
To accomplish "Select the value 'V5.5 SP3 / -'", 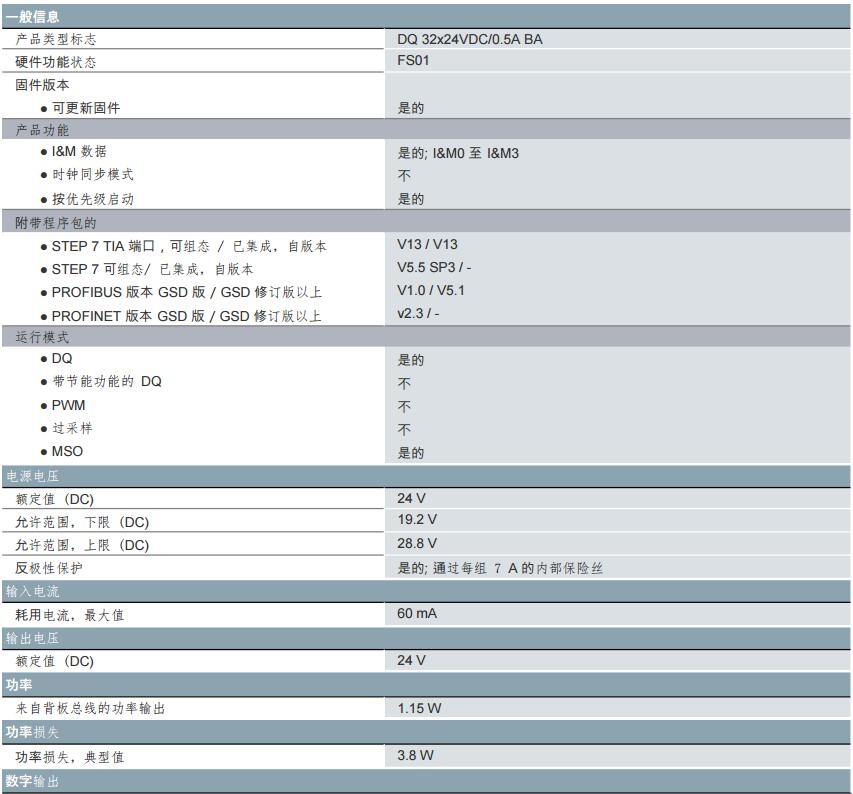I will click(x=434, y=267).
